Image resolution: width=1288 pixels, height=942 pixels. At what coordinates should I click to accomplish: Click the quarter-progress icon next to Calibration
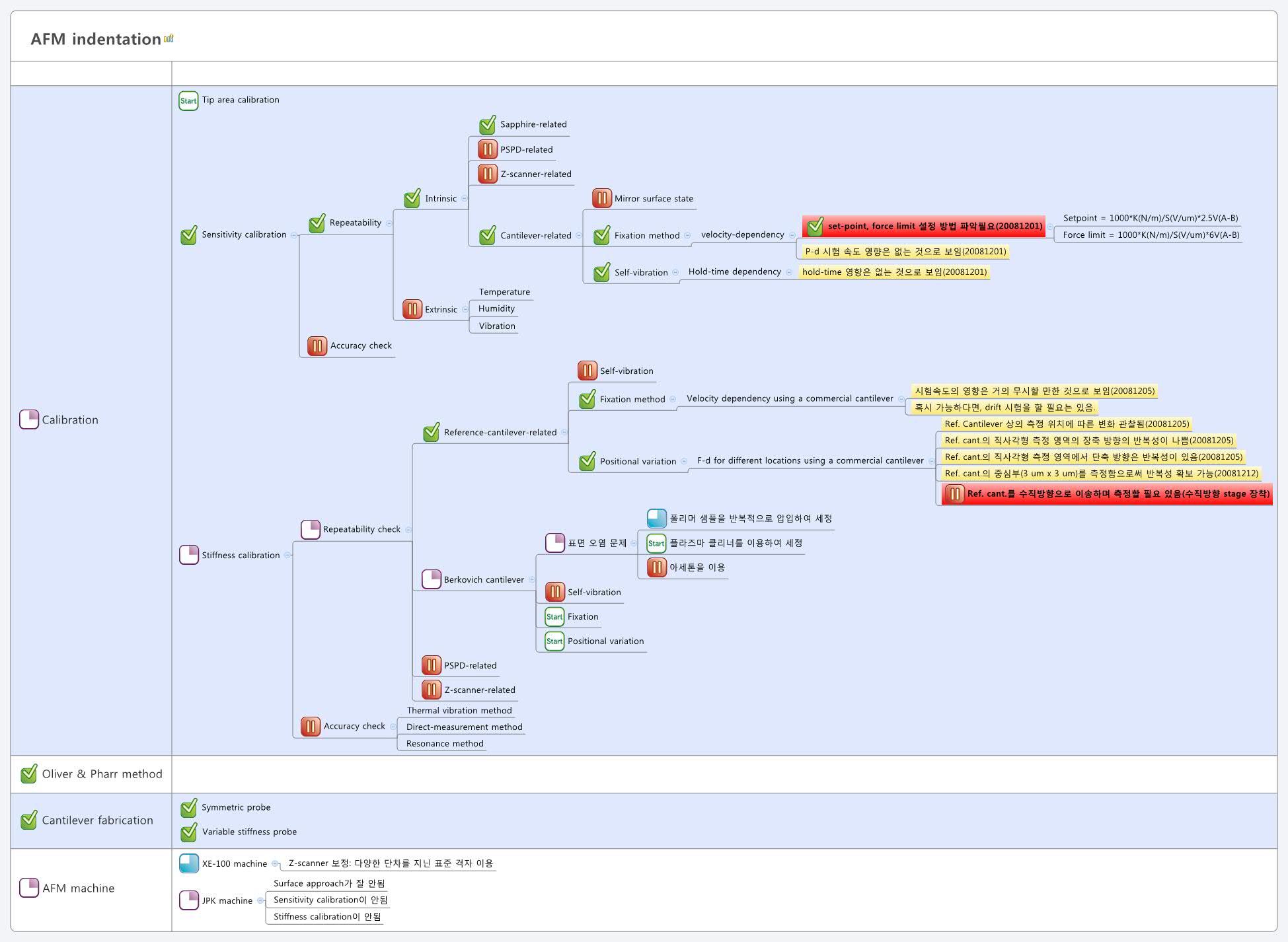29,419
